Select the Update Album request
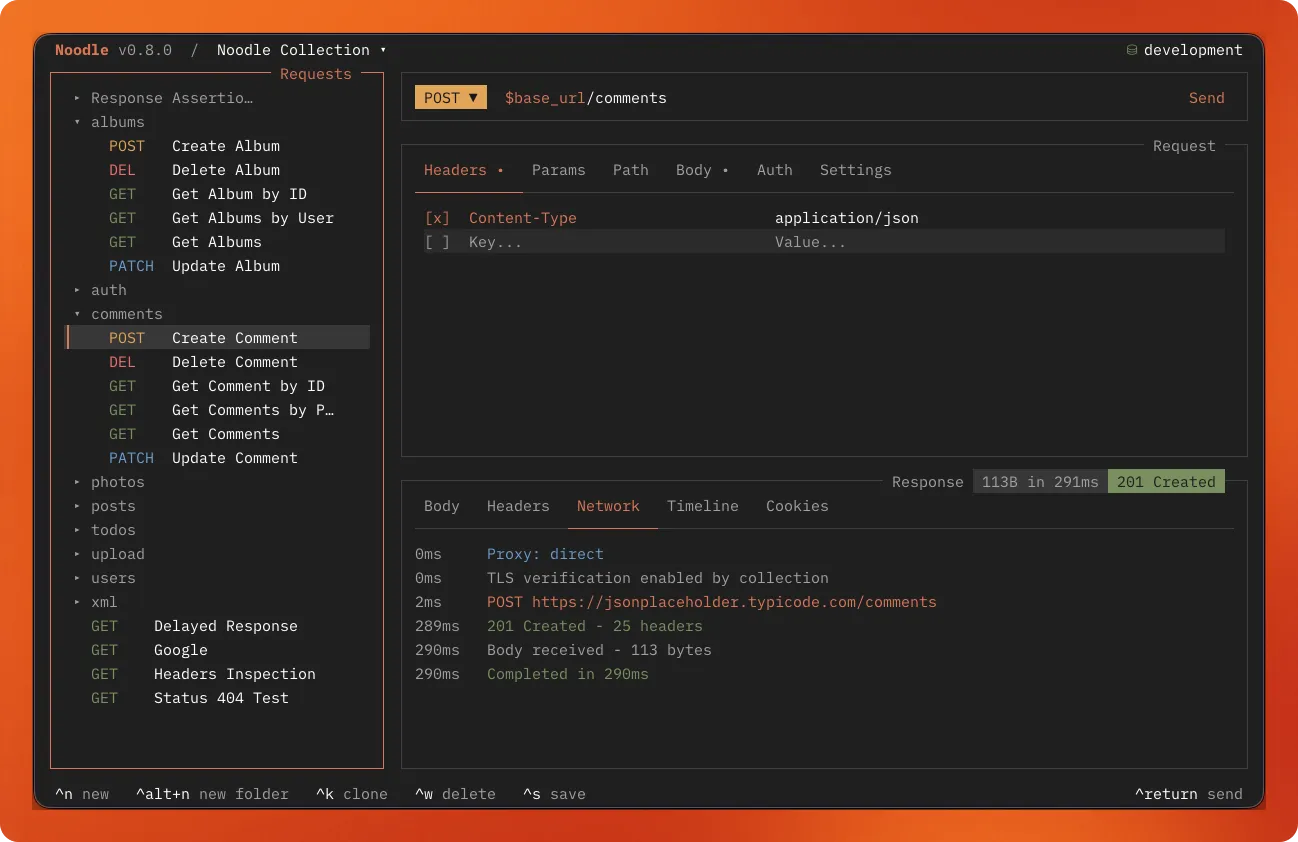Viewport: 1298px width, 842px height. click(x=218, y=266)
